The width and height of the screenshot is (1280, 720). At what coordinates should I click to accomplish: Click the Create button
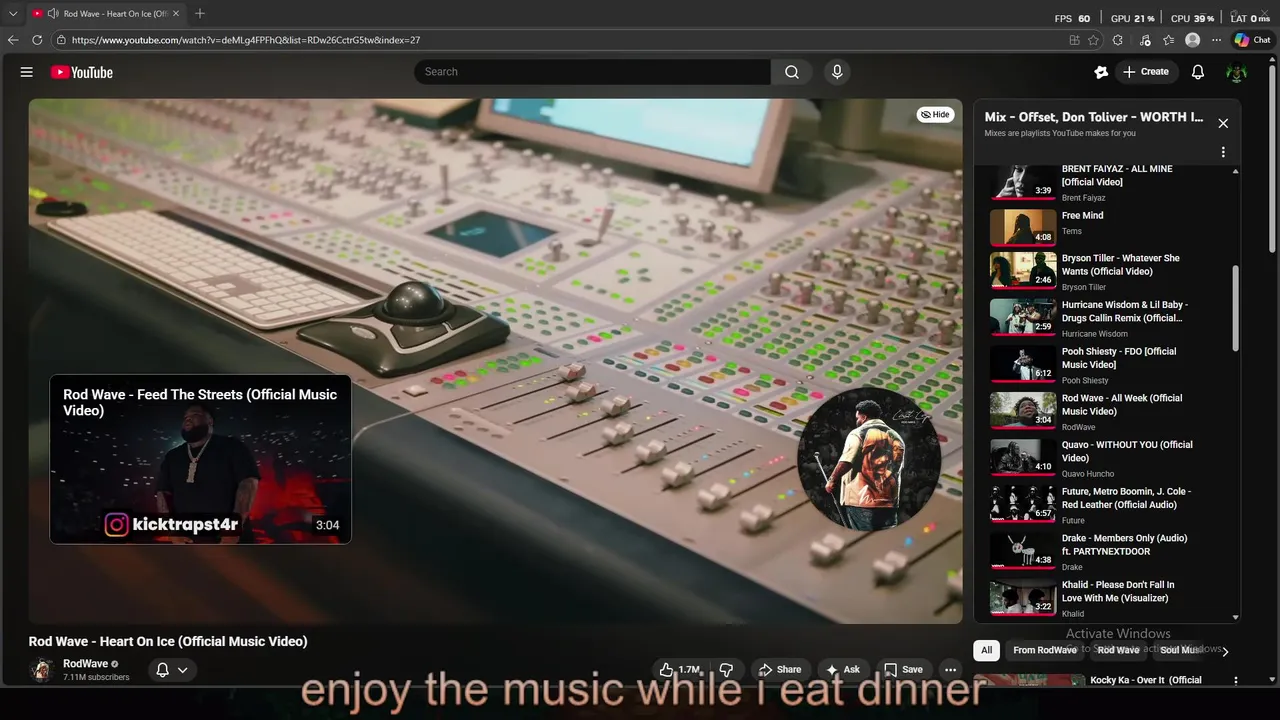[1146, 72]
